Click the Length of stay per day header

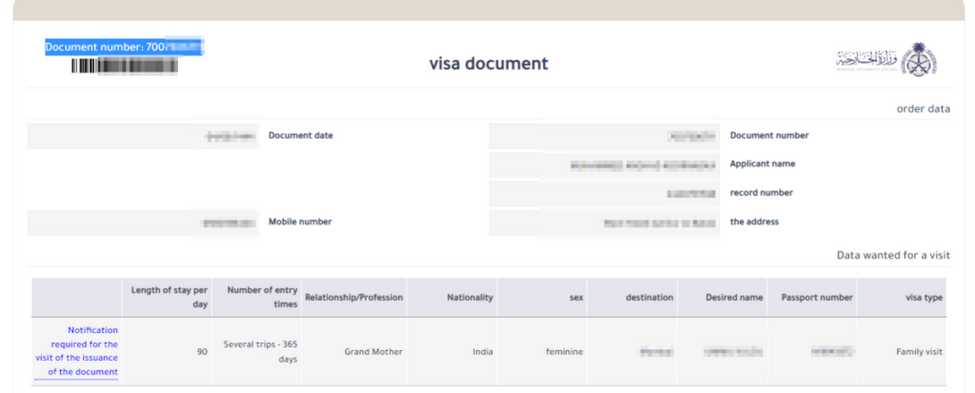point(167,297)
